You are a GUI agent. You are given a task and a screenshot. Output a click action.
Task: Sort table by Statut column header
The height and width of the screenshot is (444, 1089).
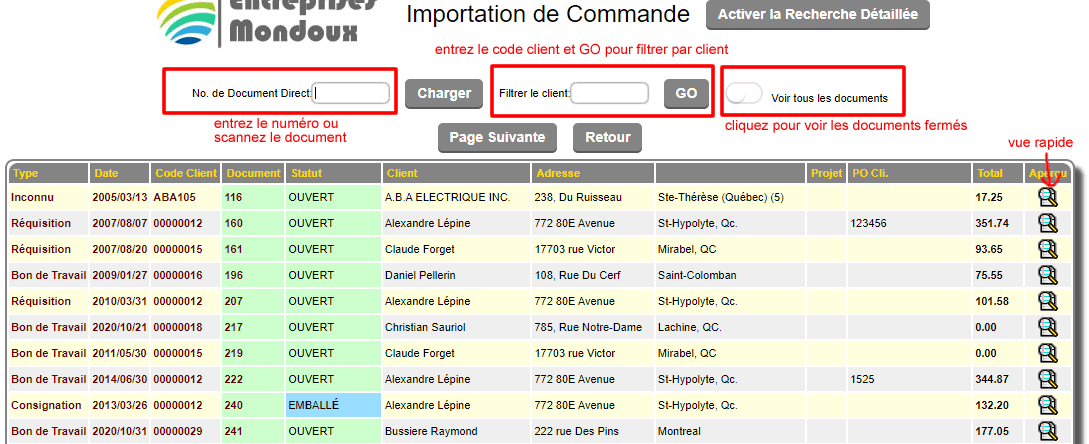(306, 173)
